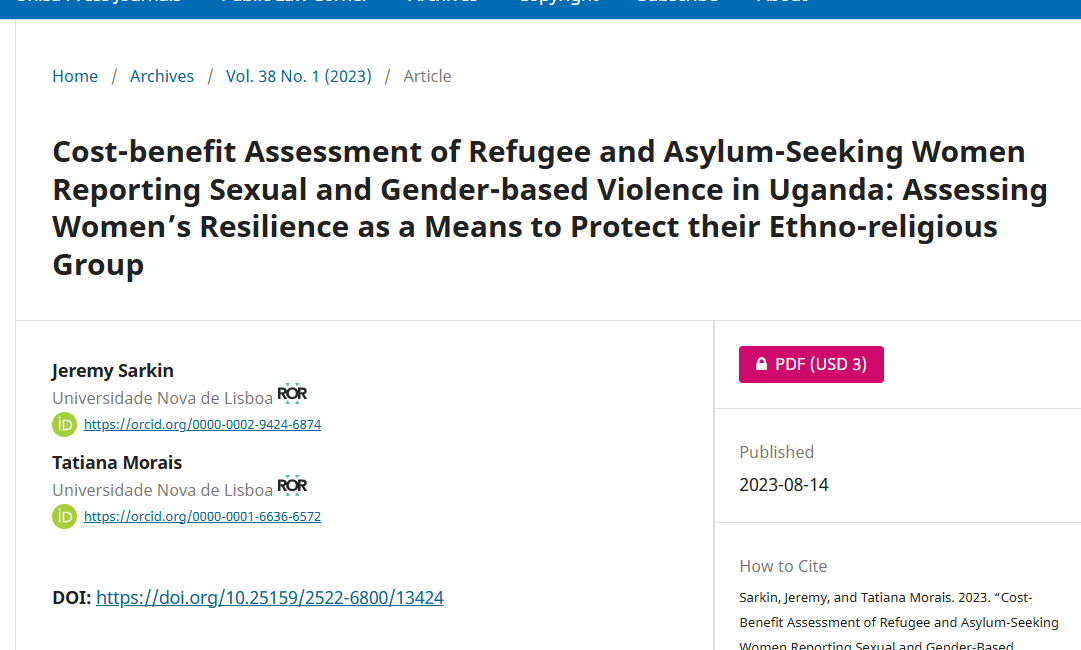Screen dimensions: 1081x650
Task: Click the green ORCID icon under Tatiana Morais
Action: click(64, 516)
